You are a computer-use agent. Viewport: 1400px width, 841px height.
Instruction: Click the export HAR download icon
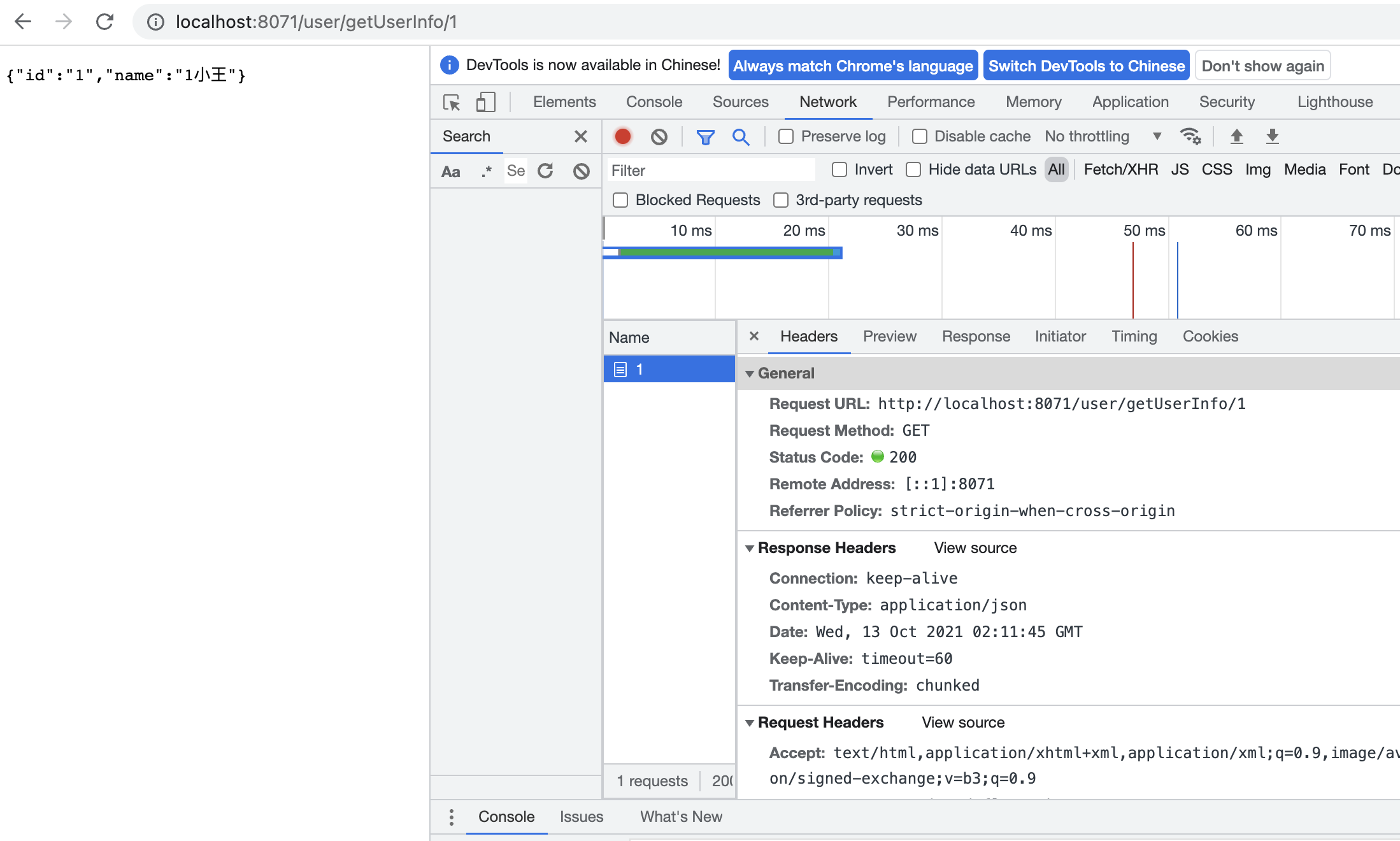(1272, 136)
